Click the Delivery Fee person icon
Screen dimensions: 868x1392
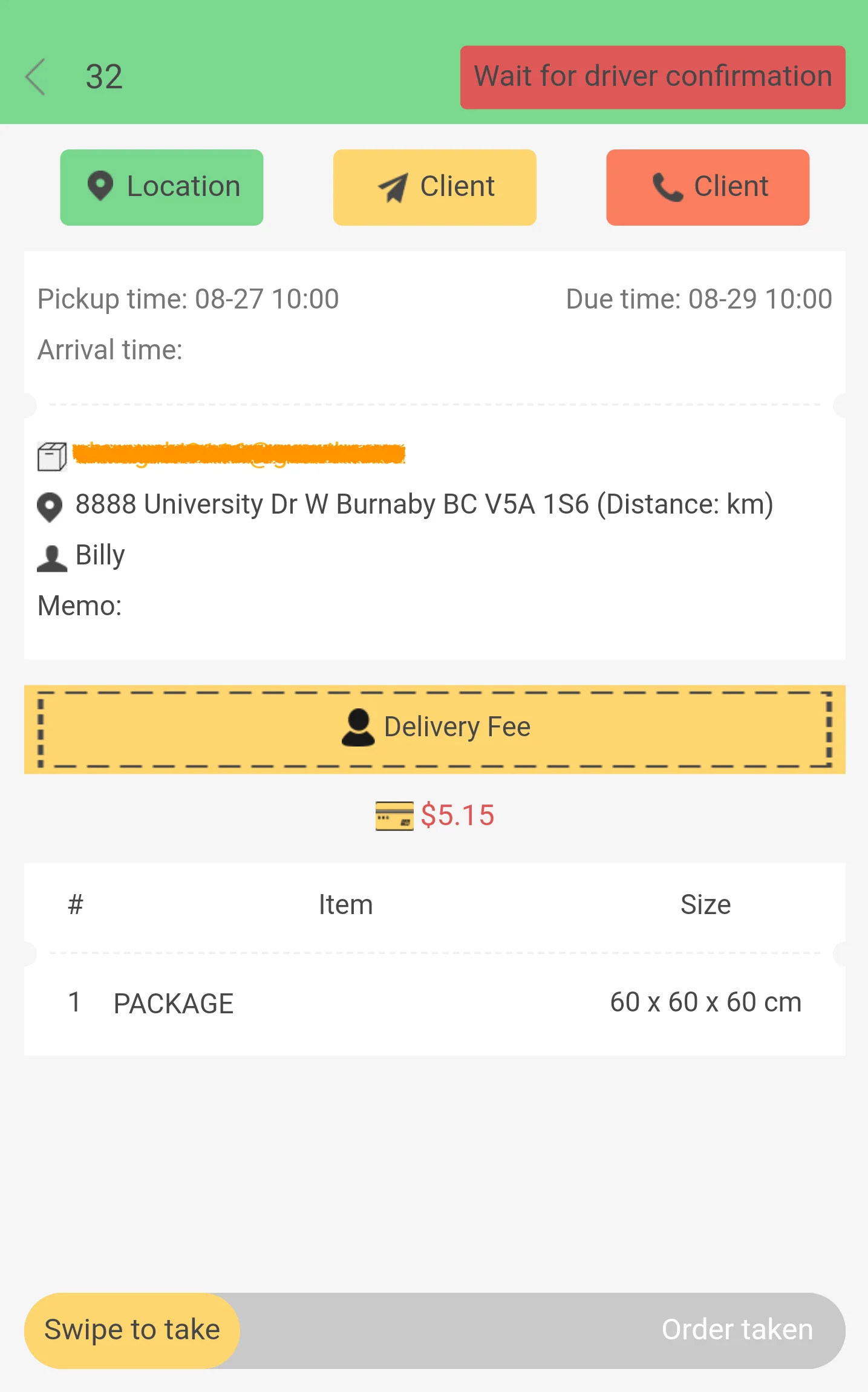click(x=358, y=727)
